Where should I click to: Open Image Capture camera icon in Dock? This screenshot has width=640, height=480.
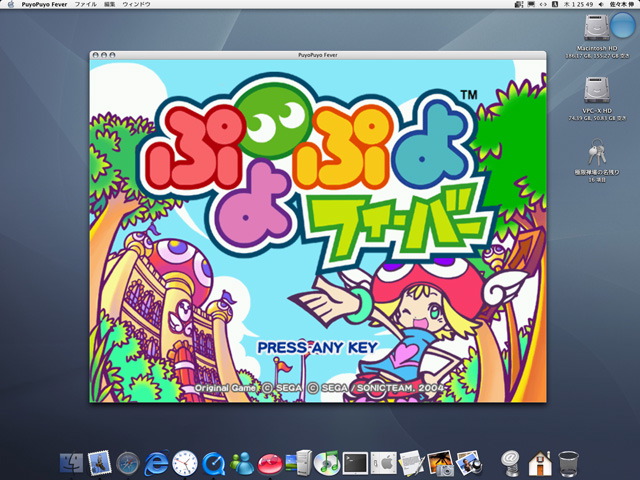point(440,463)
